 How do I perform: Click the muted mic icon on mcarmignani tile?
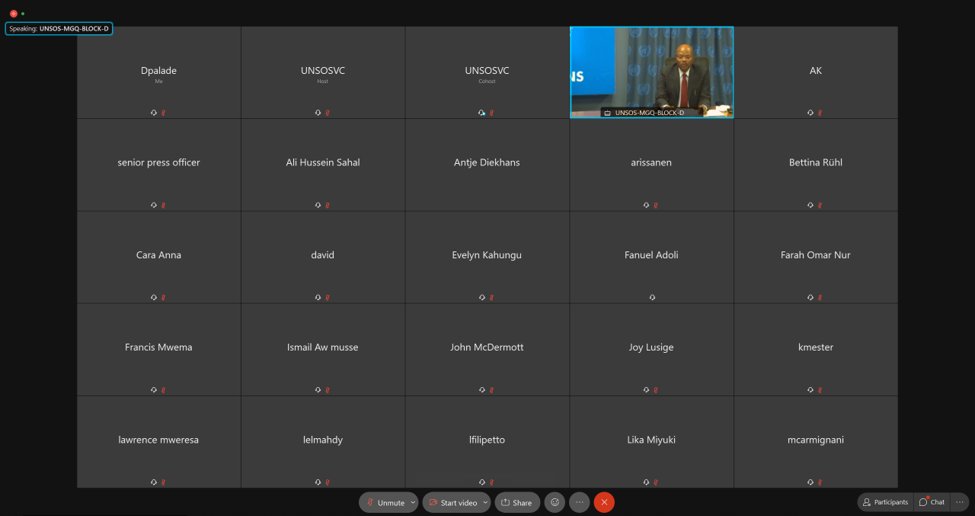coord(820,482)
